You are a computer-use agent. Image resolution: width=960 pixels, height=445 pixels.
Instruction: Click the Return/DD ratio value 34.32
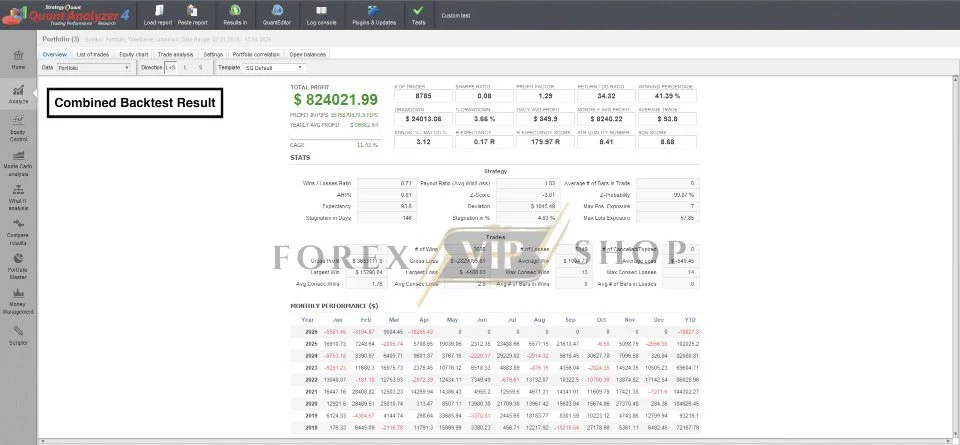pyautogui.click(x=606, y=96)
